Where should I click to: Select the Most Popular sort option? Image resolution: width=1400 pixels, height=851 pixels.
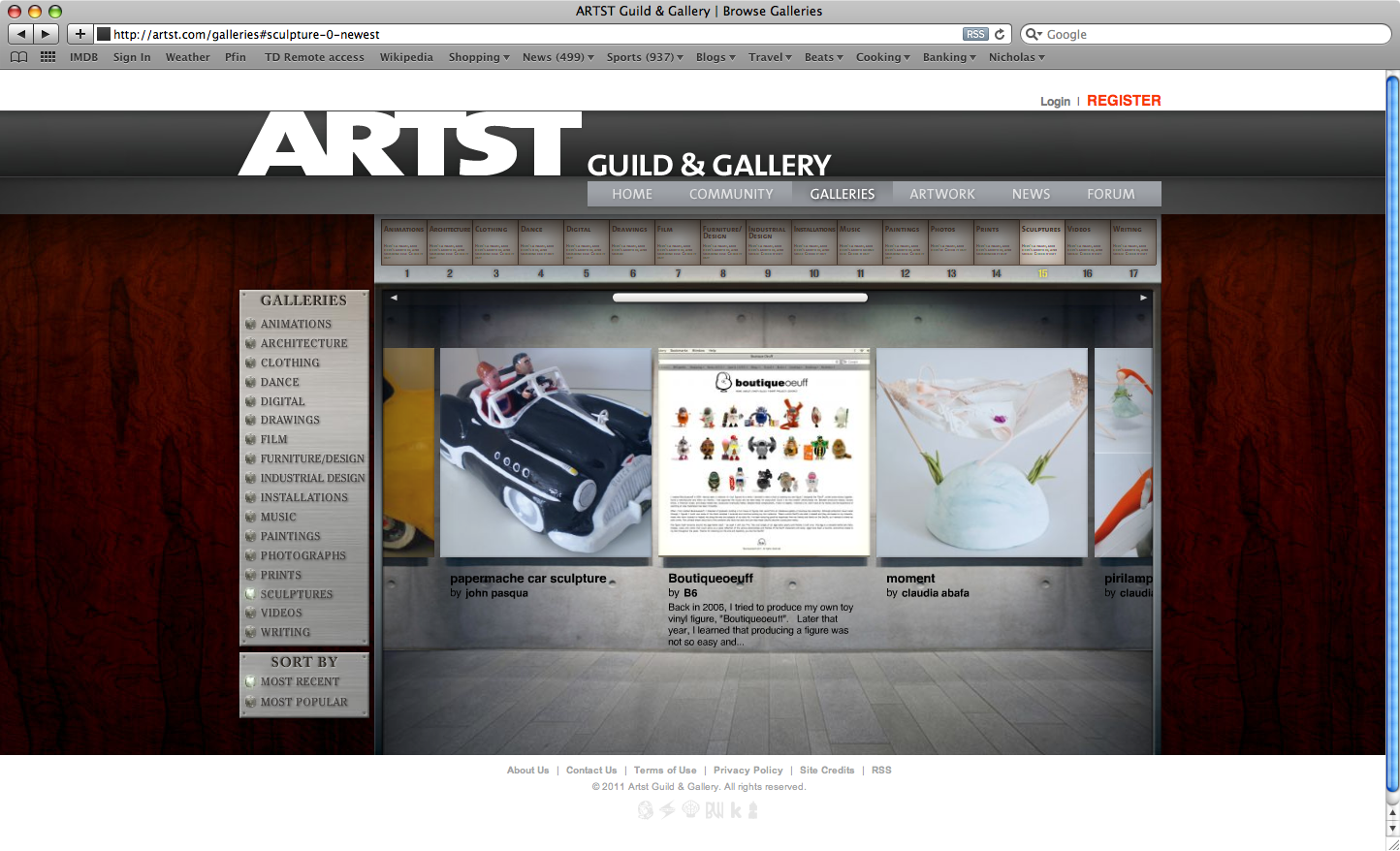point(303,702)
